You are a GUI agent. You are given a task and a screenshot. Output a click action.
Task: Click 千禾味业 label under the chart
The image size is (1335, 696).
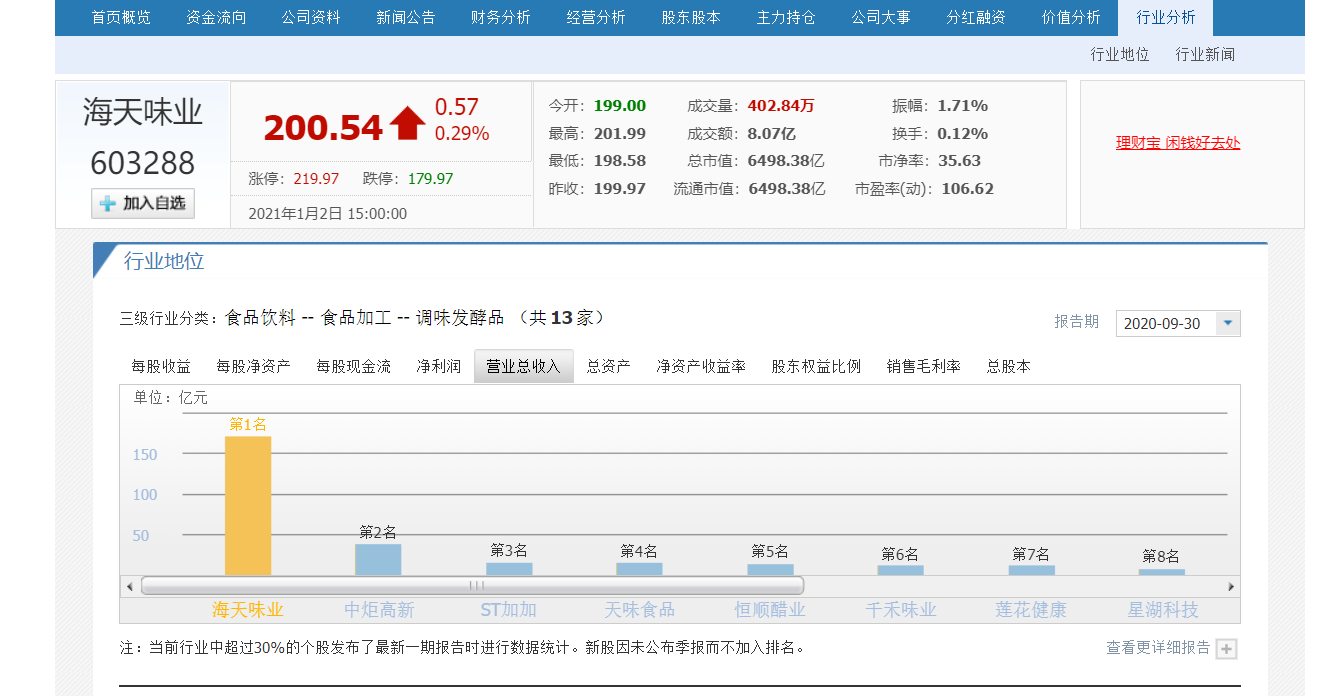pos(901,610)
